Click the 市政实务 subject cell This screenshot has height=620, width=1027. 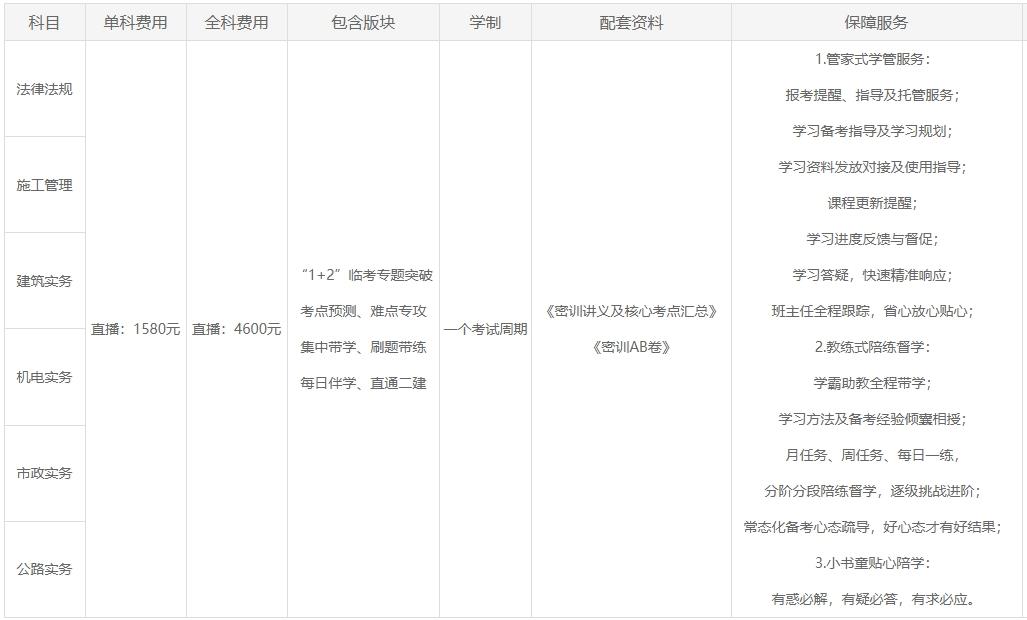[44, 473]
